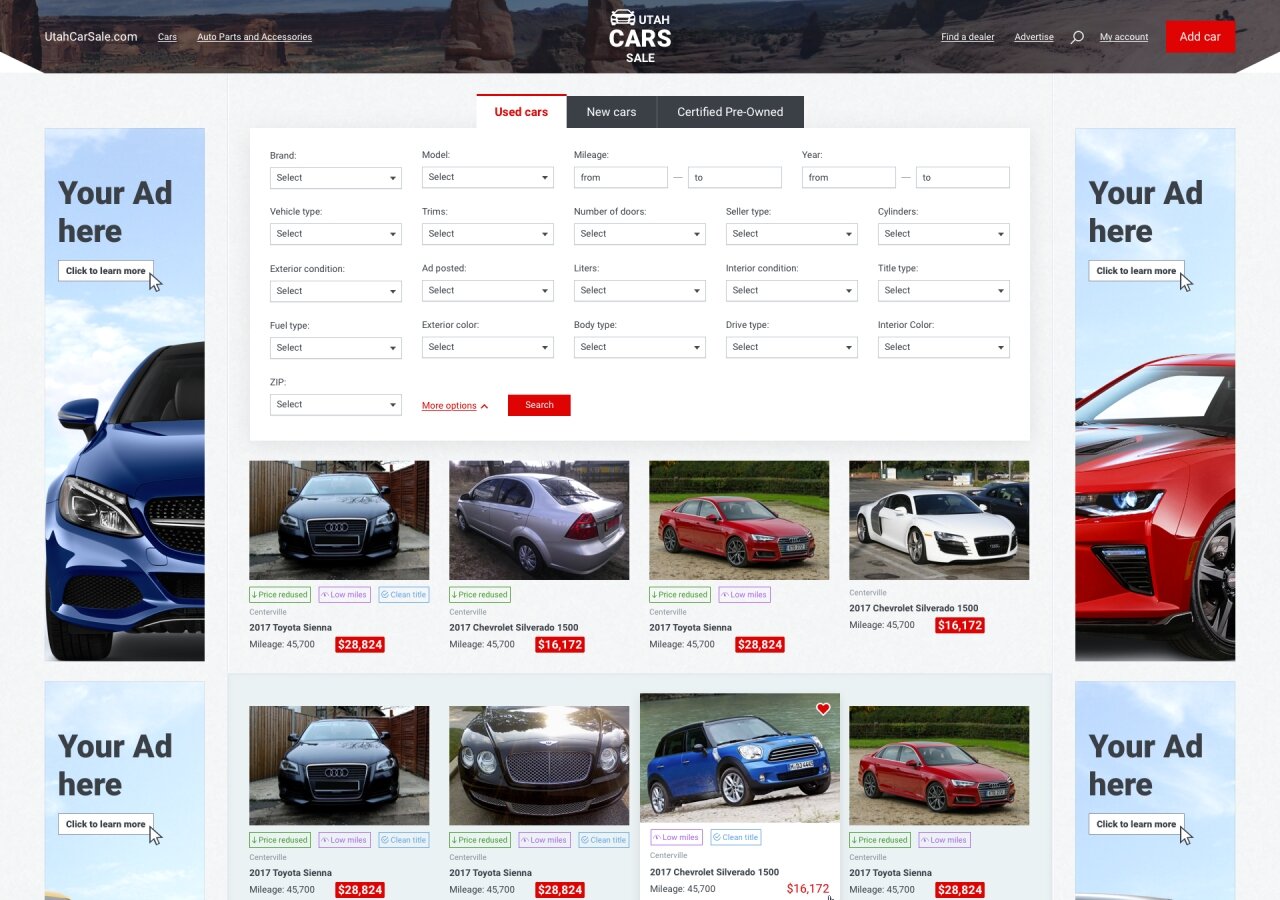Switch to the Used cars tab
The image size is (1280, 900).
(521, 111)
